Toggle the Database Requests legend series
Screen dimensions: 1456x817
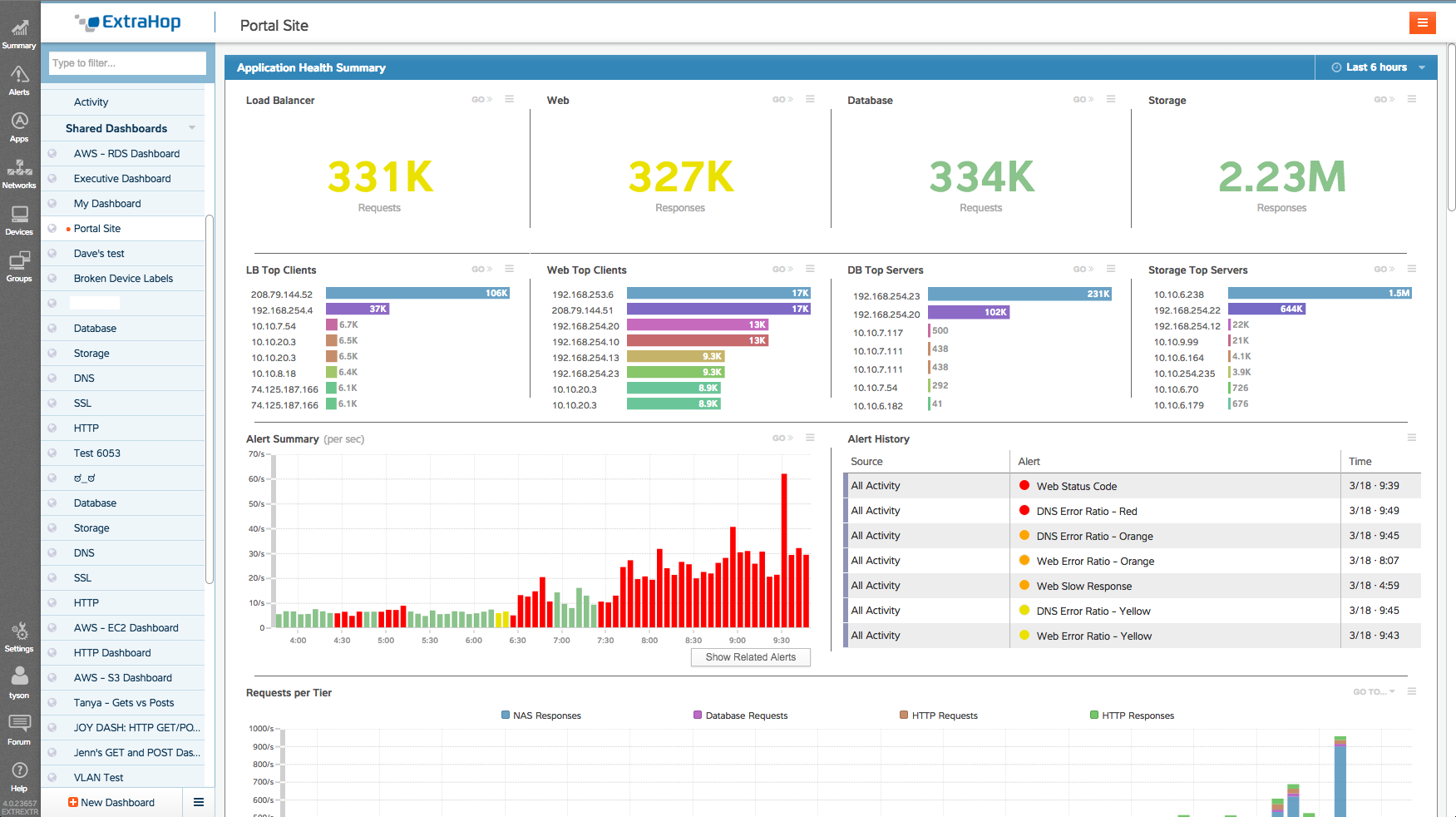pos(741,715)
